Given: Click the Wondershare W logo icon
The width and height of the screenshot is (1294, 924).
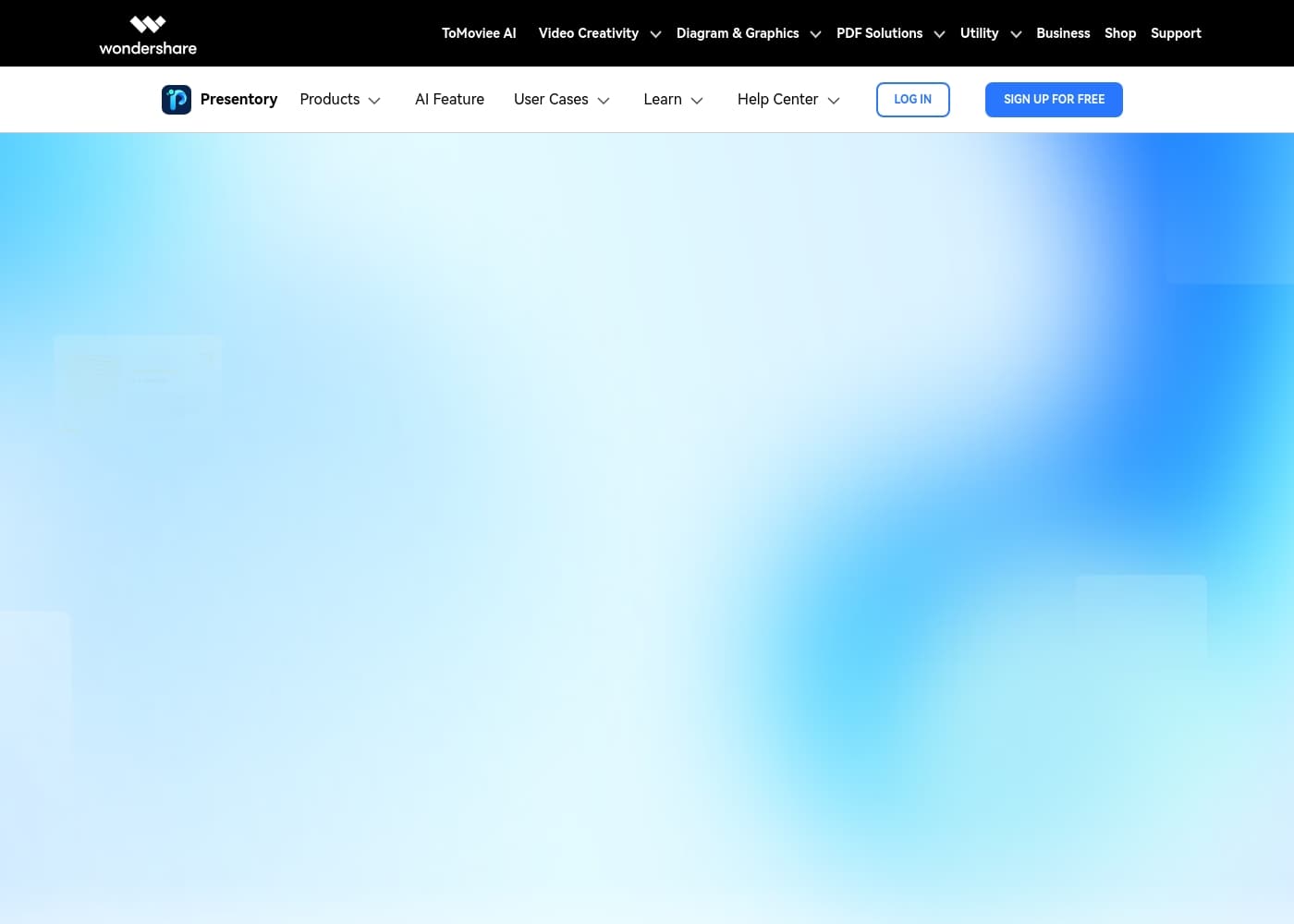Looking at the screenshot, I should pos(148,23).
